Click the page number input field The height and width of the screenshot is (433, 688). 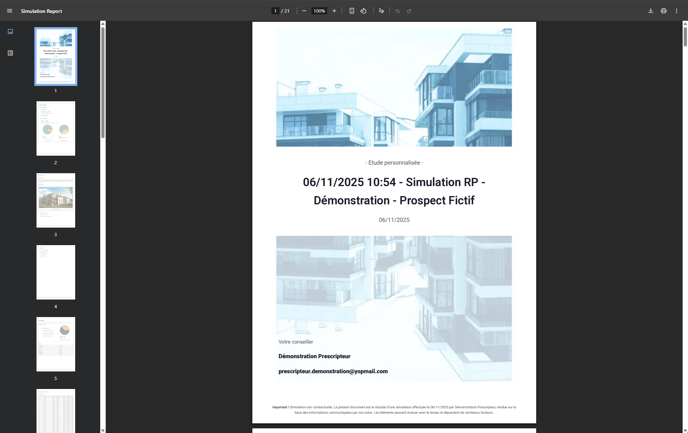pos(275,11)
